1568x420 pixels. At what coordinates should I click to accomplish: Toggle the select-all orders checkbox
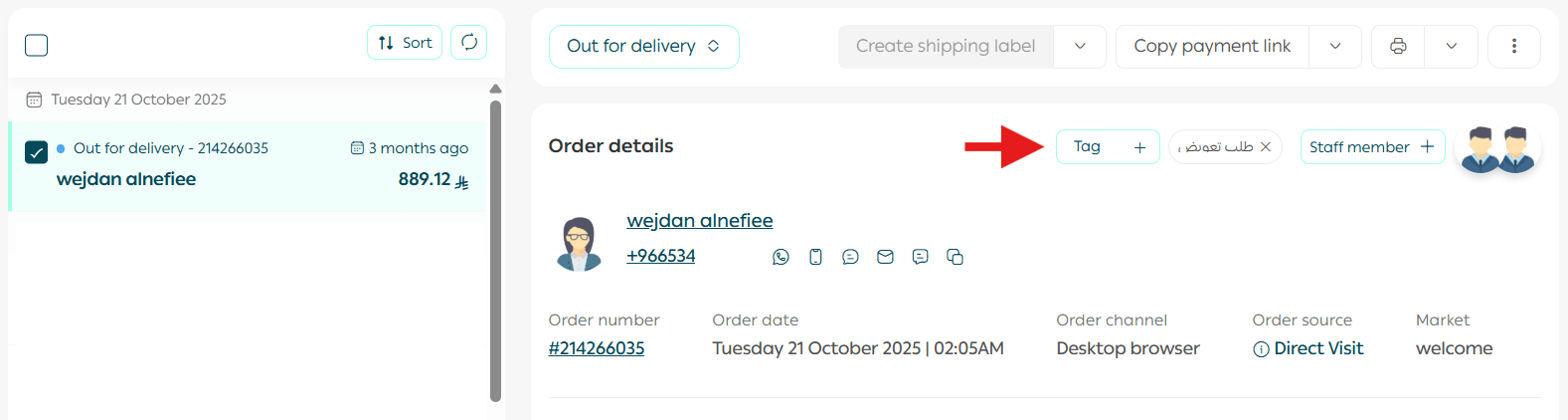point(37,46)
